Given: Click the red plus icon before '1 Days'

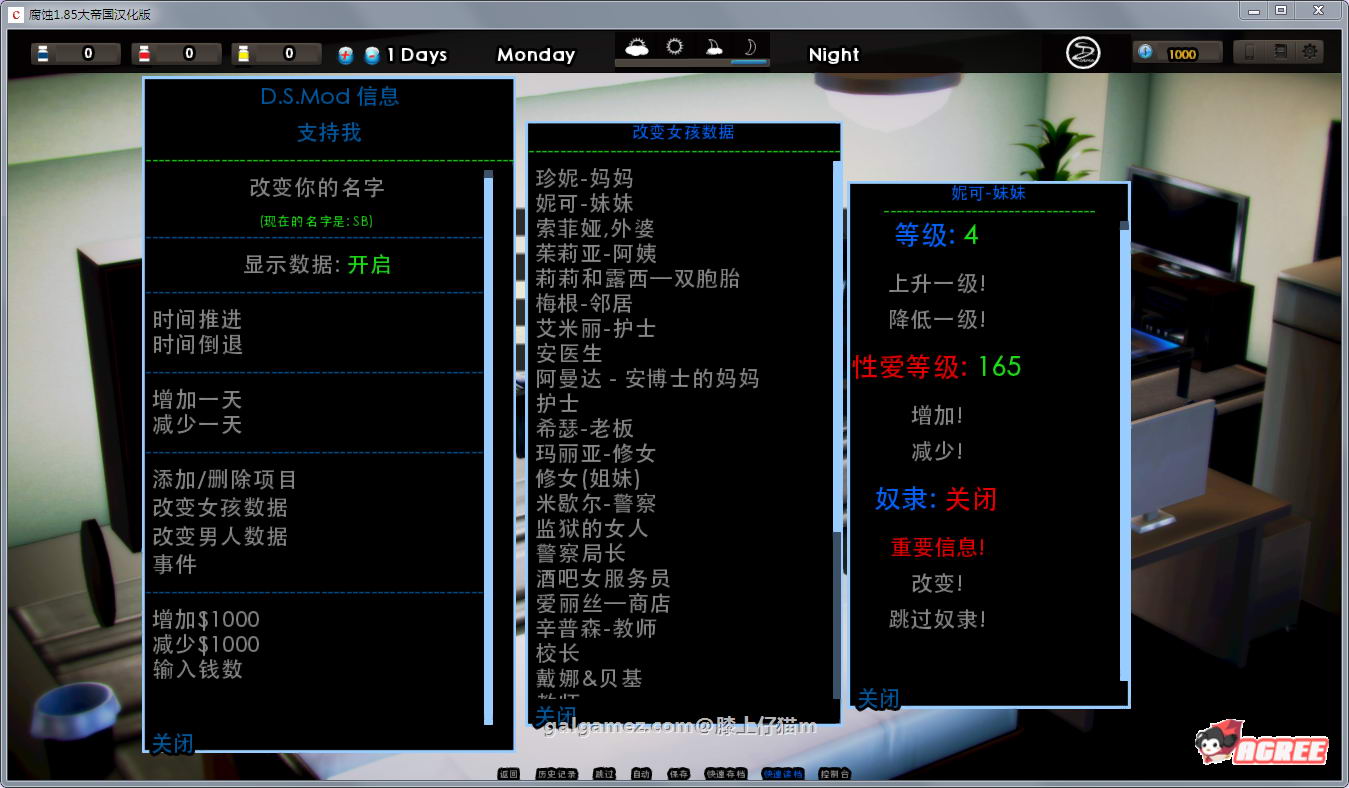Looking at the screenshot, I should click(344, 55).
